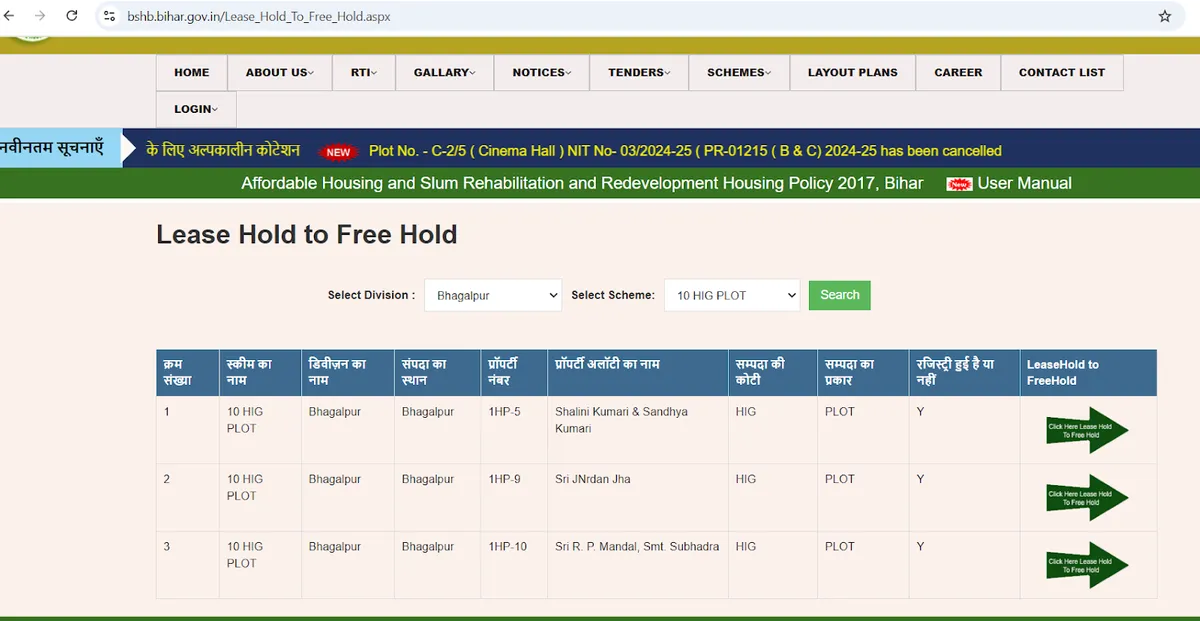Go to the CONTACT LIST page
This screenshot has width=1200, height=621.
[1061, 72]
